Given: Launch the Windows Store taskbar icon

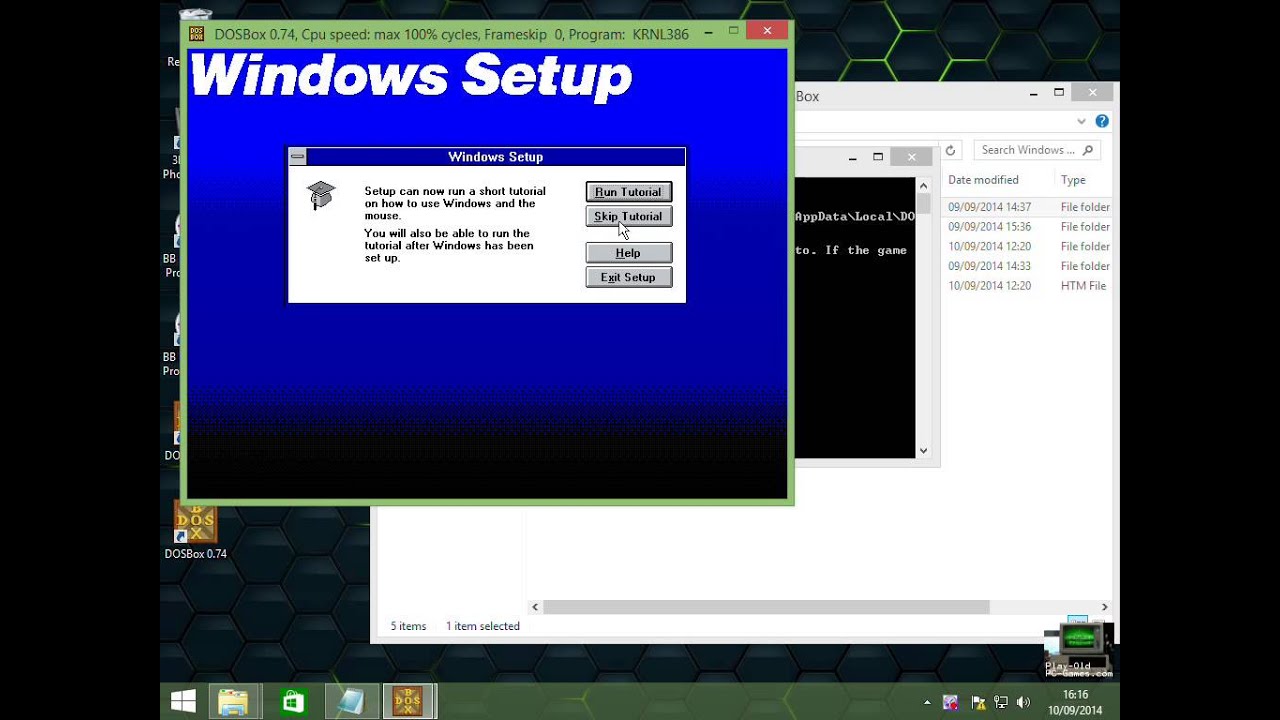Looking at the screenshot, I should point(292,701).
